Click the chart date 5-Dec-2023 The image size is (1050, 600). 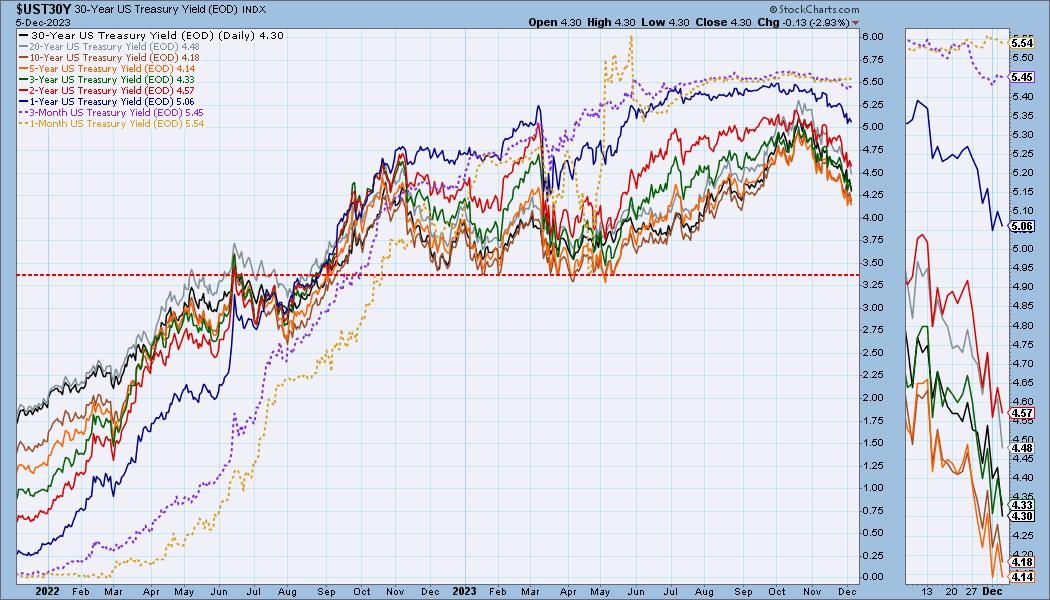(x=44, y=22)
